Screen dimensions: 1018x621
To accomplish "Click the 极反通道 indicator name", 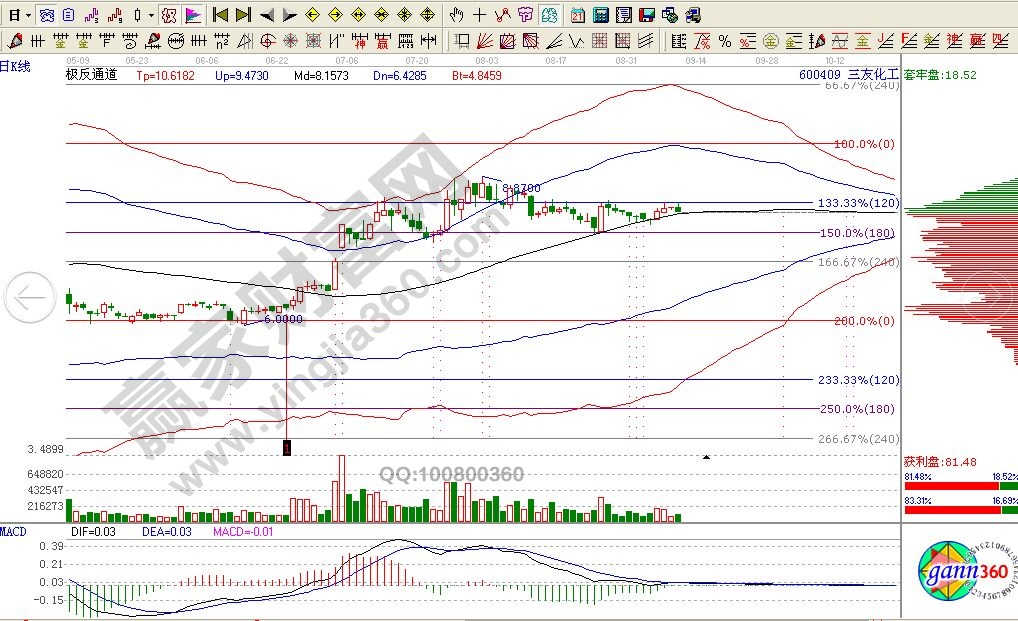I will (x=91, y=75).
